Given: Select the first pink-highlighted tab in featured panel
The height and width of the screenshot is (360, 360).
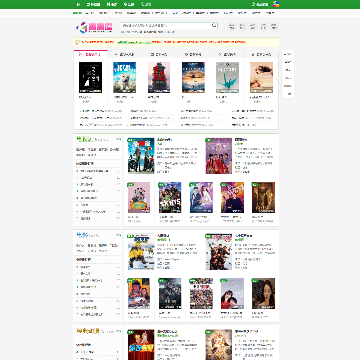Looking at the screenshot, I should [90, 54].
